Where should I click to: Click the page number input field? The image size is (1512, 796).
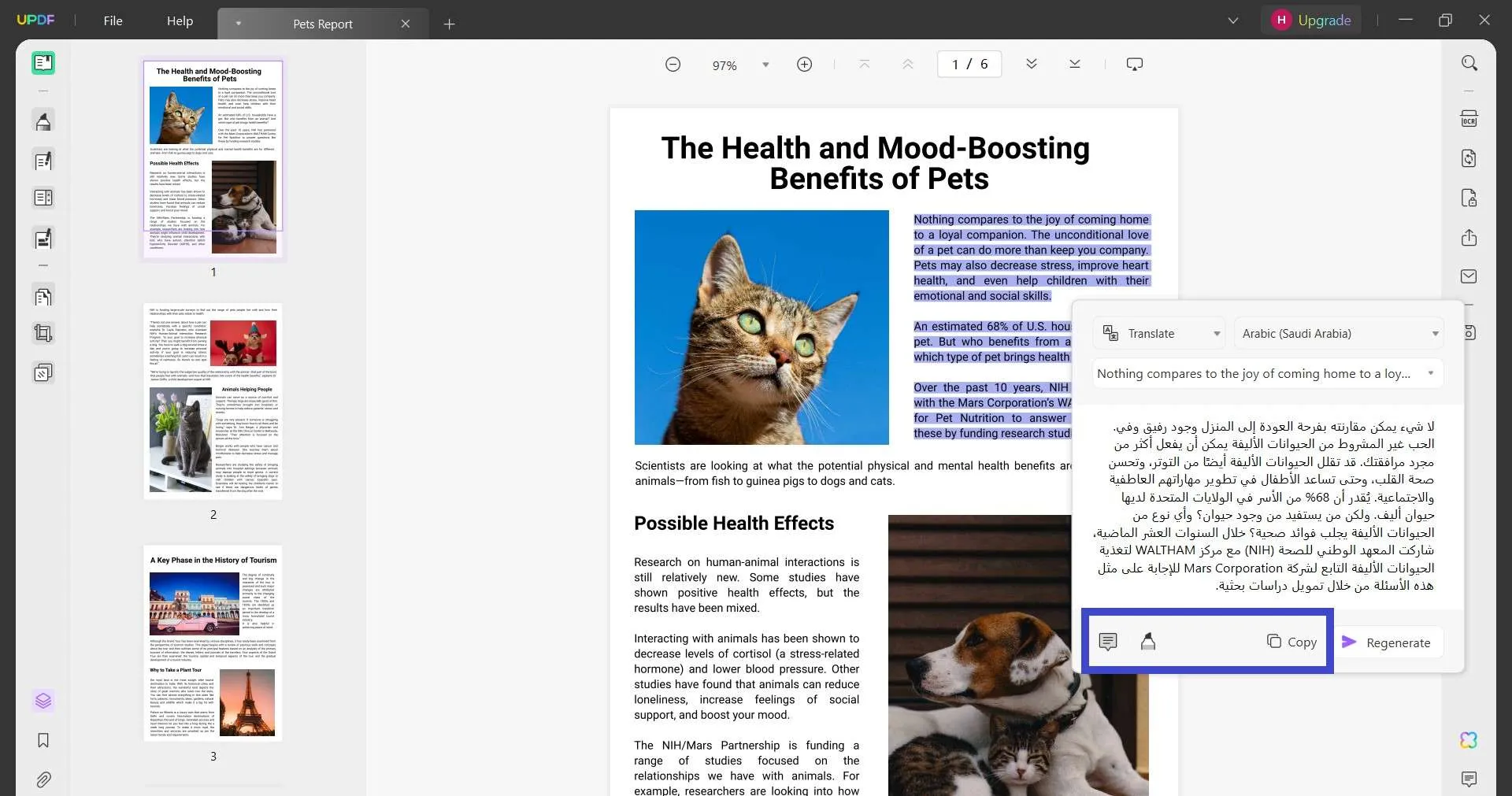coord(969,64)
